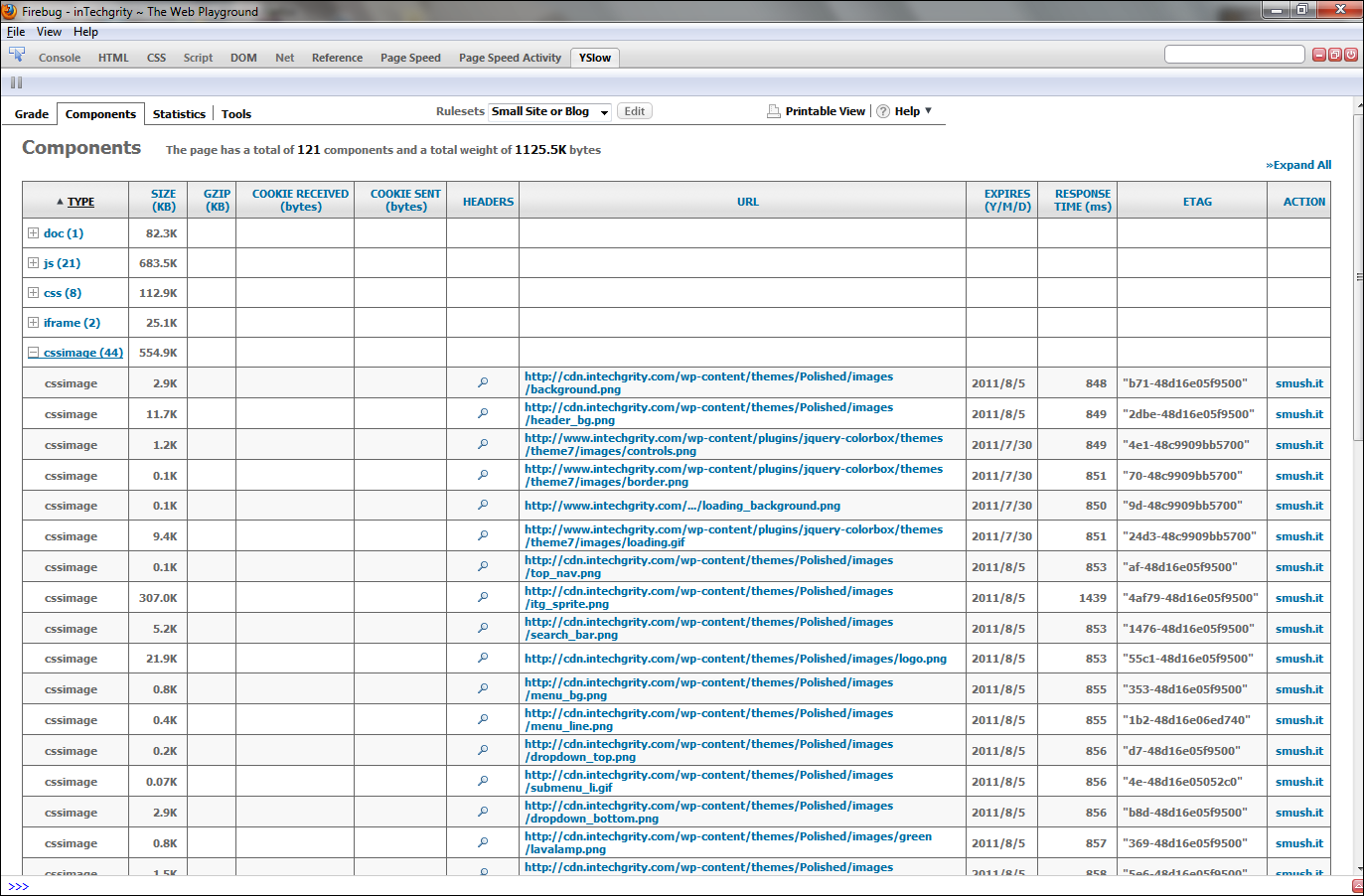The width and height of the screenshot is (1364, 896).
Task: Collapse the cssimage (44) group
Action: 33,353
